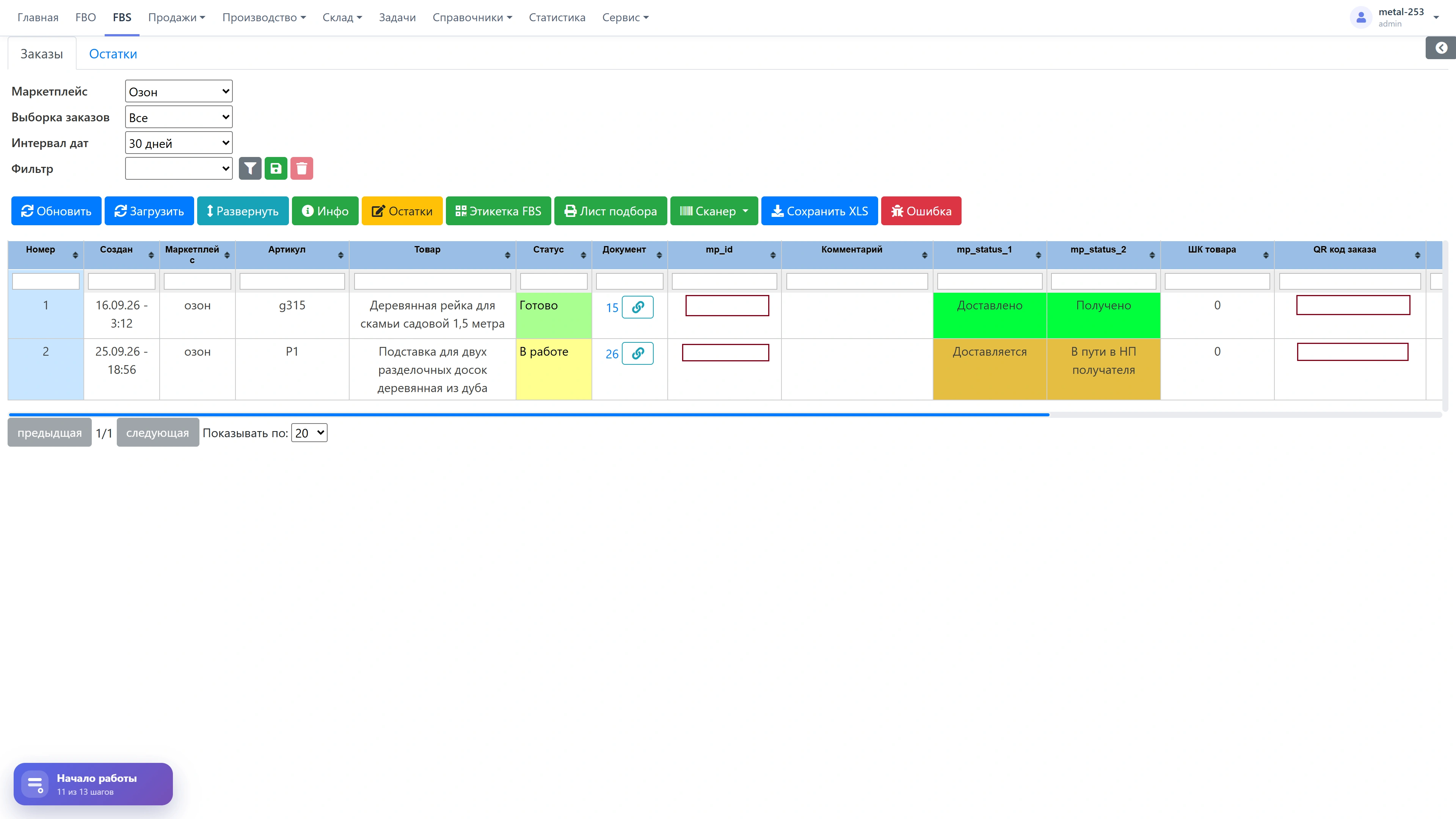Open the user avatar icon
The height and width of the screenshot is (819, 1456).
click(1361, 17)
